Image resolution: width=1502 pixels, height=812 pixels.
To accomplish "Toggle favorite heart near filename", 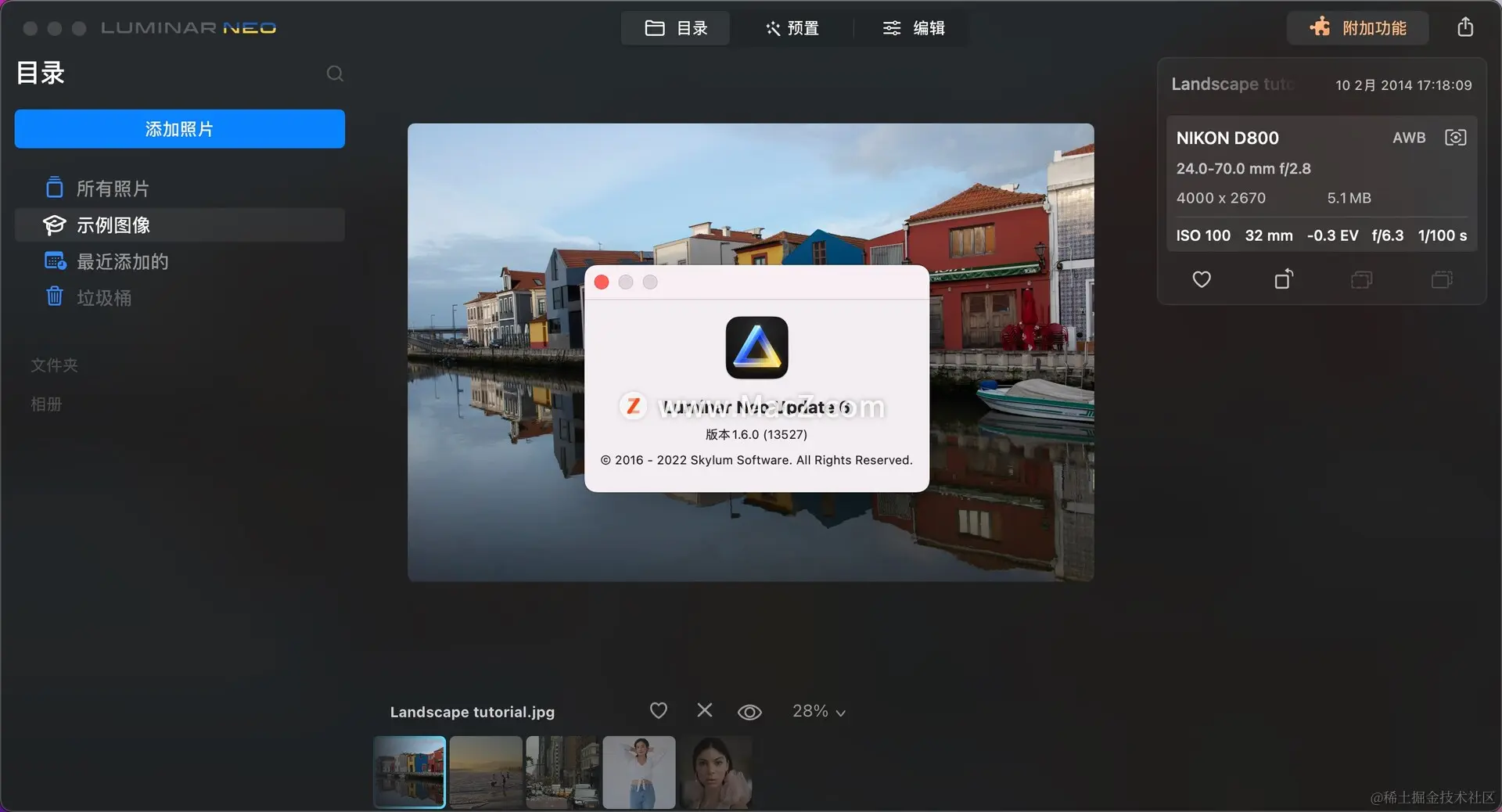I will (x=659, y=710).
